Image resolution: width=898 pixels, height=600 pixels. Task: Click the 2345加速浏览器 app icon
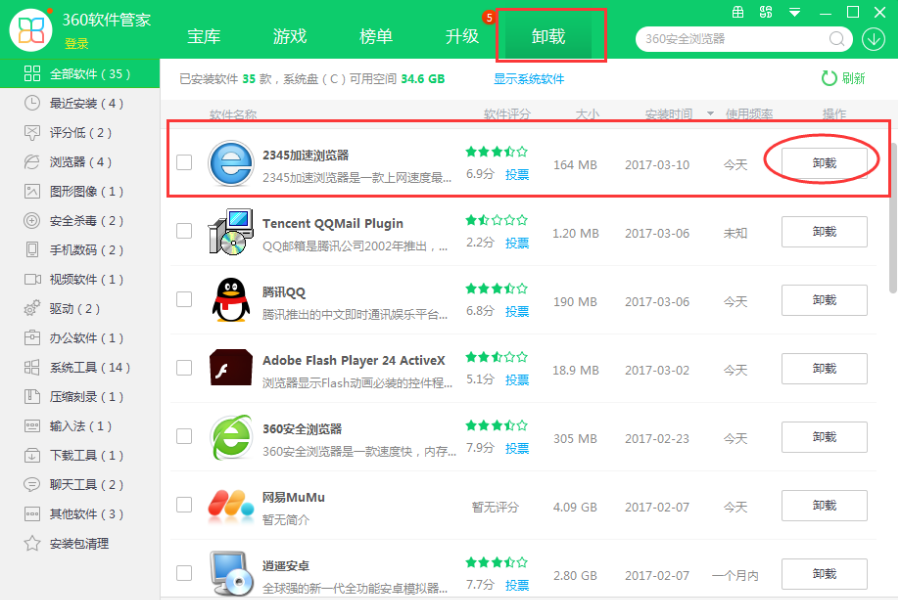(231, 164)
